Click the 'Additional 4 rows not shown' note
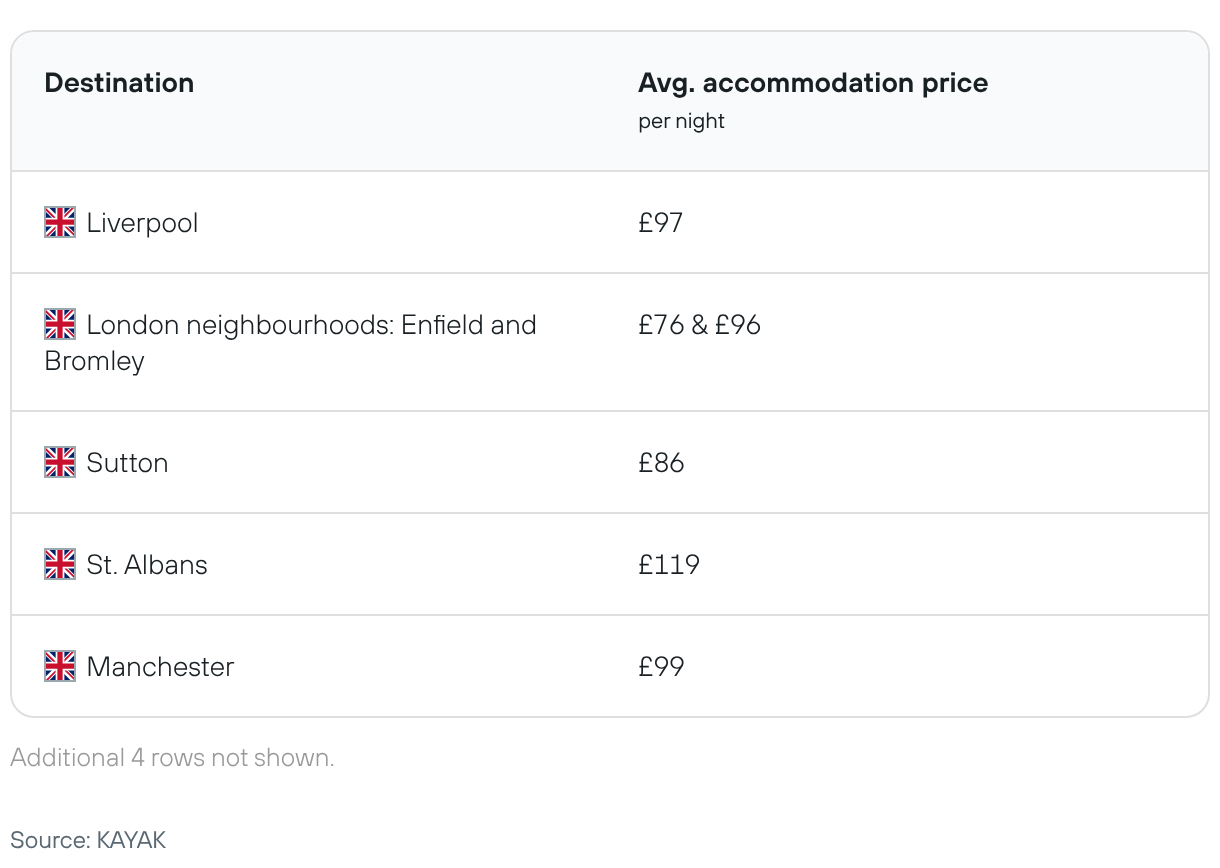 [x=172, y=757]
